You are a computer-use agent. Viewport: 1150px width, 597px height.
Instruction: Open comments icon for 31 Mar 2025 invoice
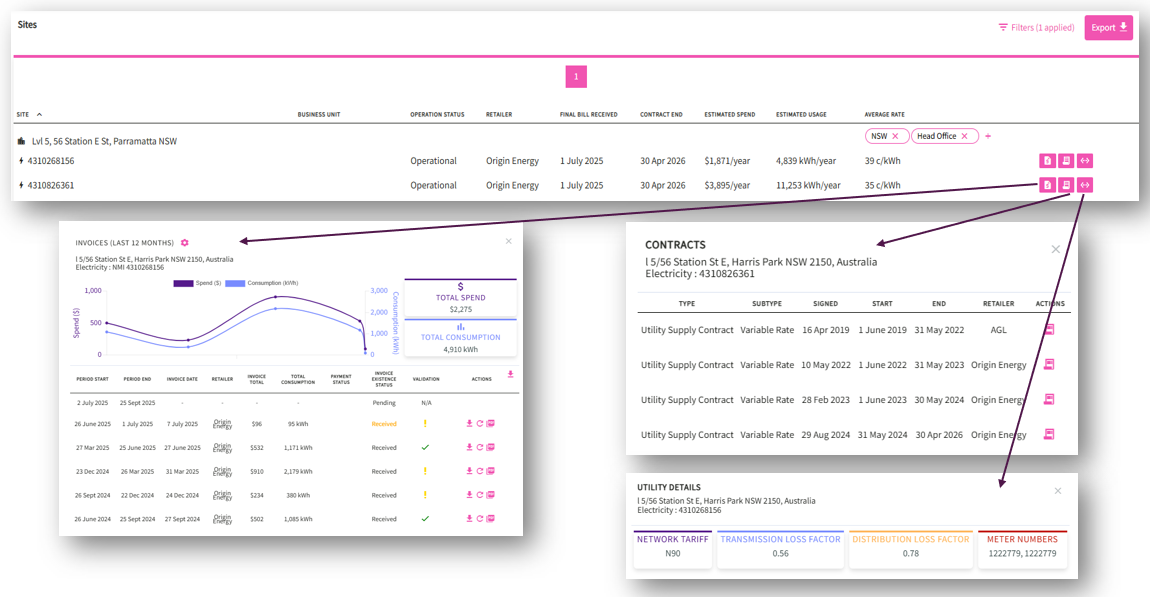490,471
